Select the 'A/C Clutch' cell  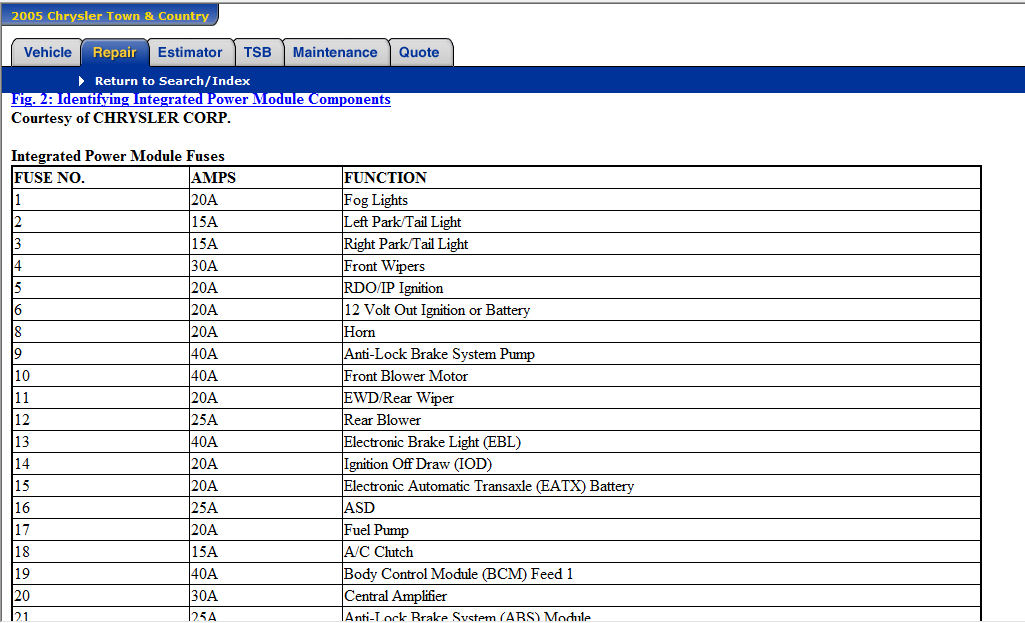pos(661,552)
